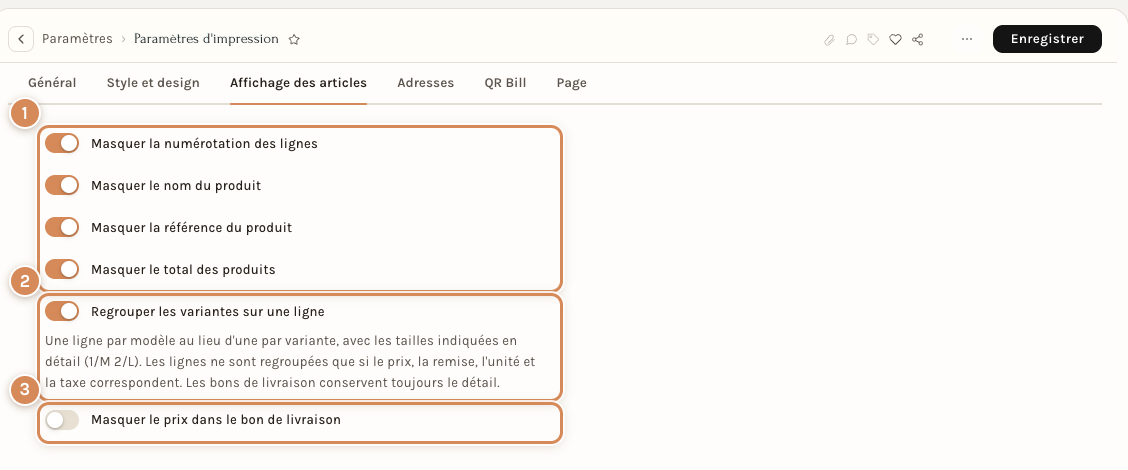Go to the Adresses tab

426,83
